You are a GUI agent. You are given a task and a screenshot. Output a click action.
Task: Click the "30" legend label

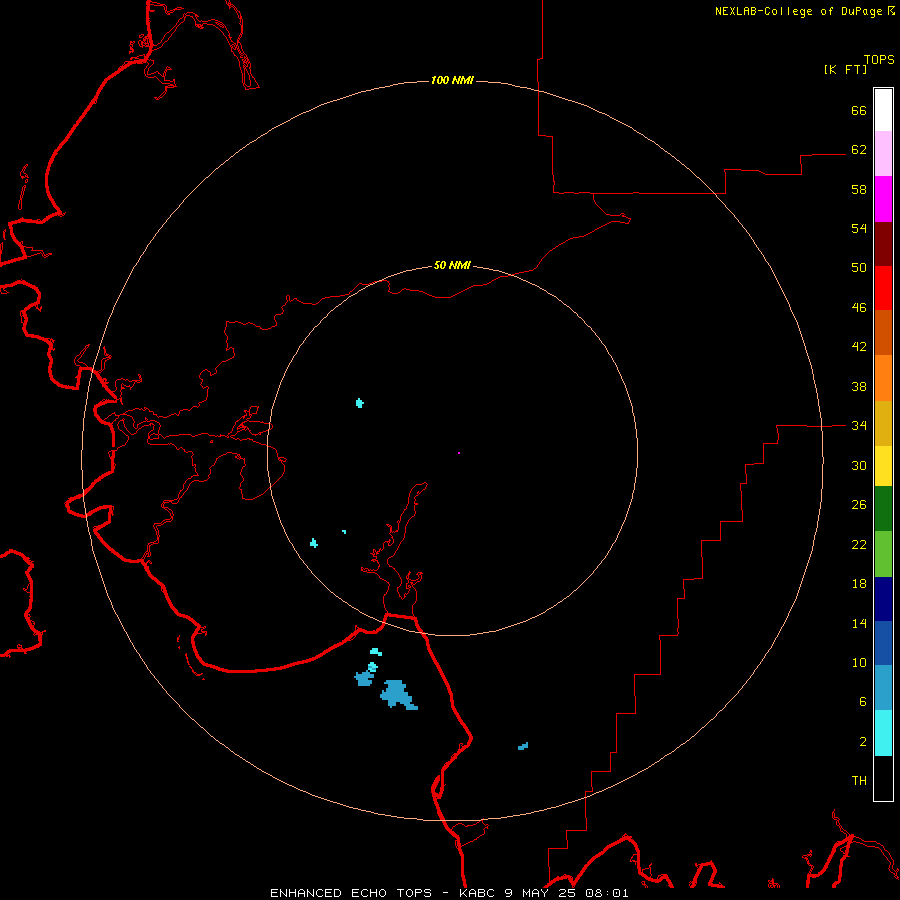(x=859, y=465)
